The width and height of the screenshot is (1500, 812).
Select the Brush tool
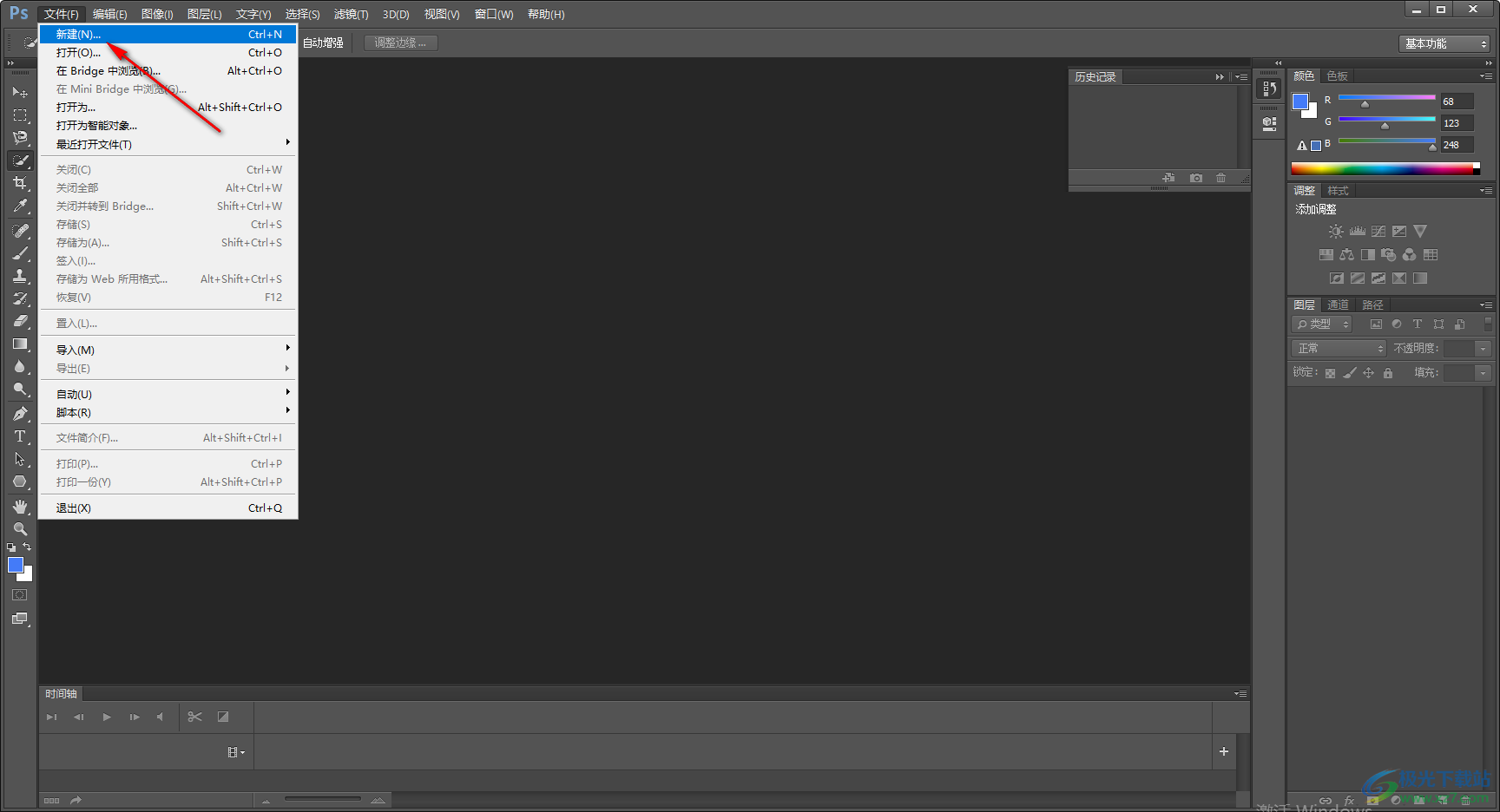[20, 253]
